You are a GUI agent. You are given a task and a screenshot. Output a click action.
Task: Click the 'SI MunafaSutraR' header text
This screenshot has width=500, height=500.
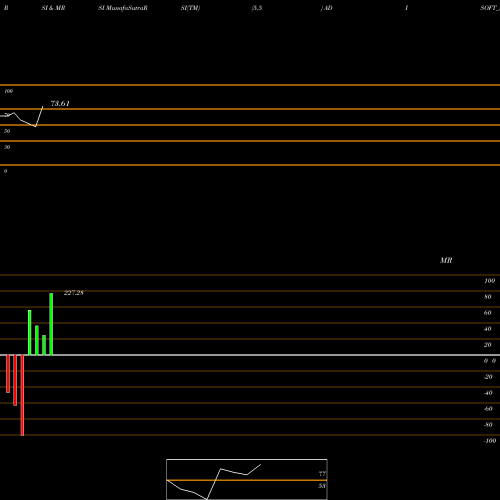123,8
